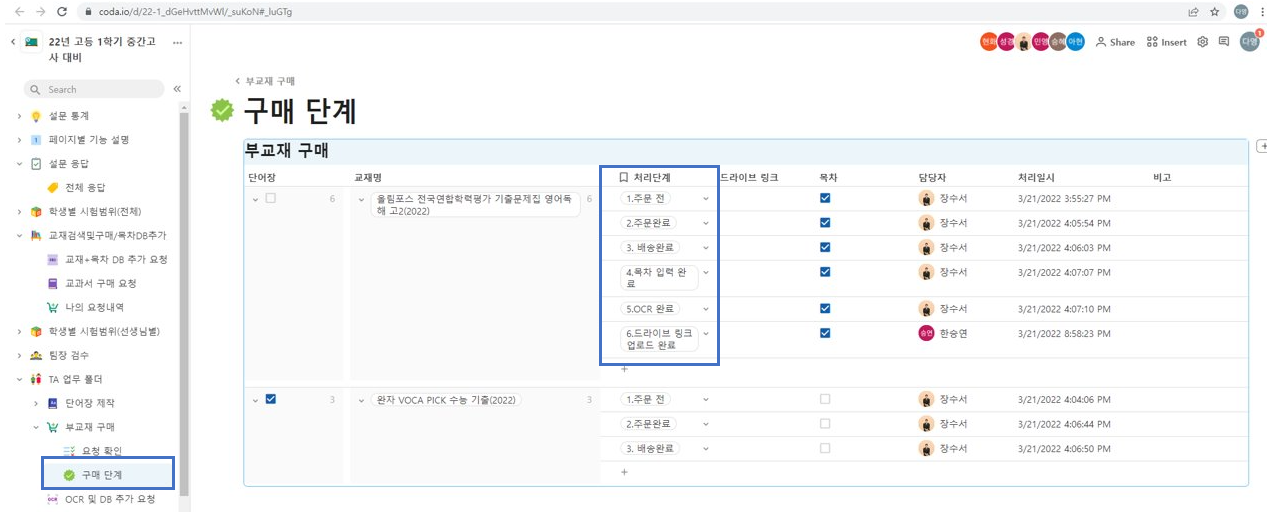Open 학생별 시험범위(전체) page

coord(95,212)
